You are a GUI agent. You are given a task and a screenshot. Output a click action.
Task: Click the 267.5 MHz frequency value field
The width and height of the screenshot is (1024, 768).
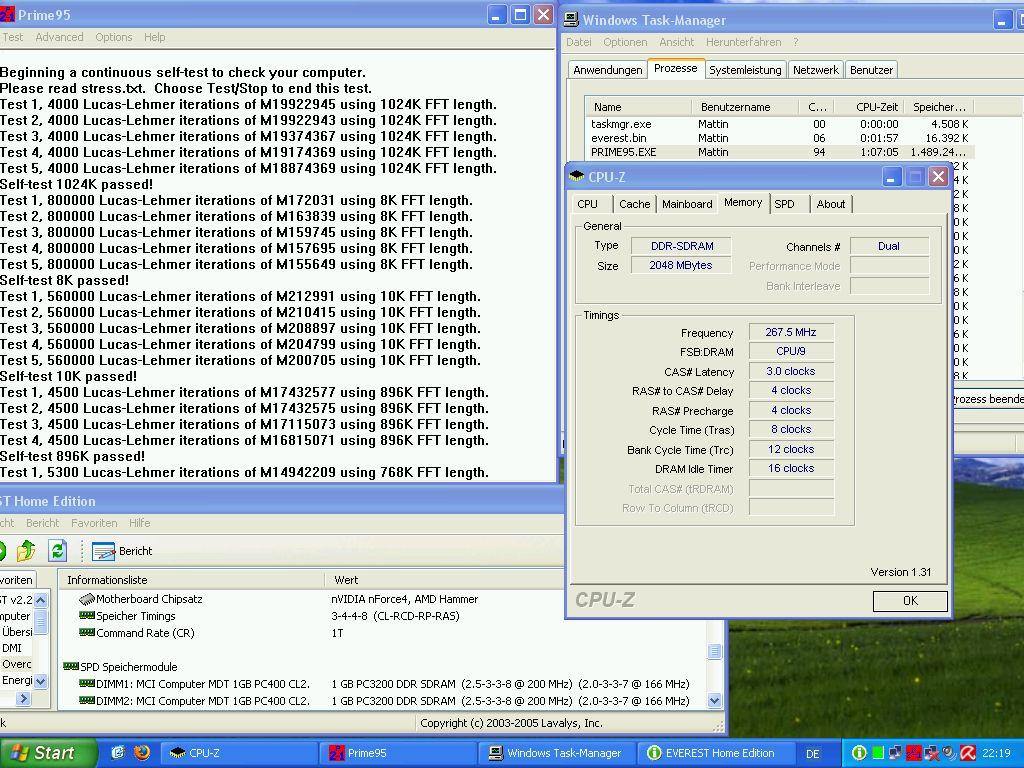point(791,332)
